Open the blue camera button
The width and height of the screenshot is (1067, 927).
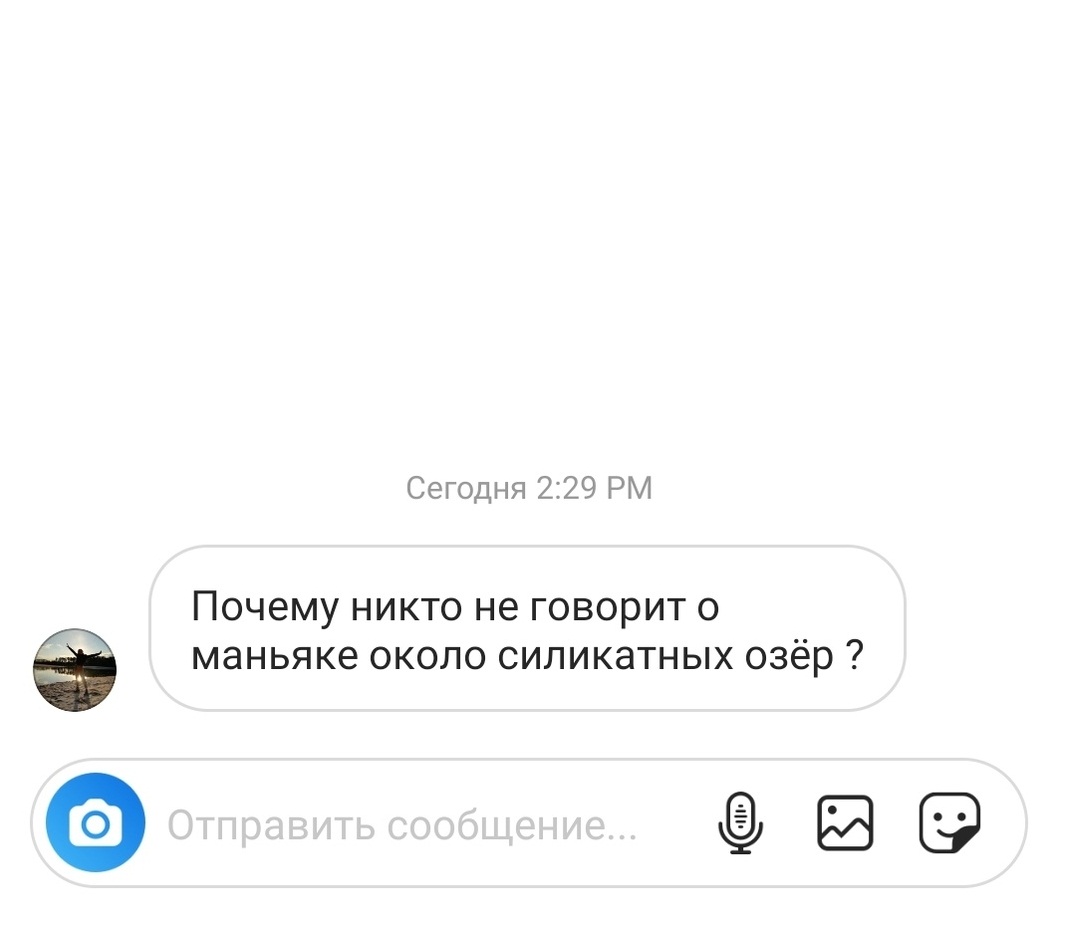[x=95, y=823]
